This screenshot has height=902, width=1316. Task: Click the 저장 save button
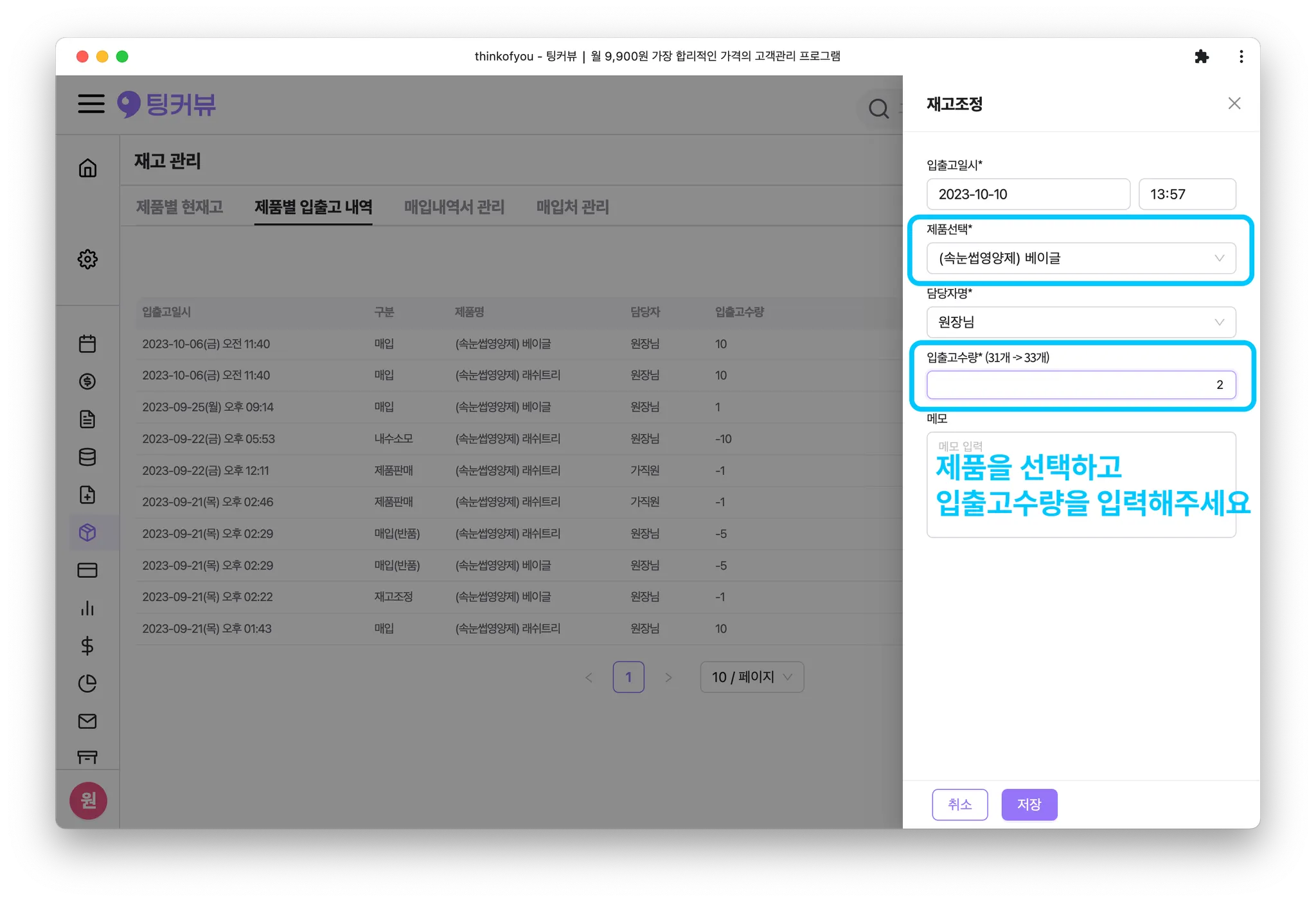click(x=1029, y=804)
